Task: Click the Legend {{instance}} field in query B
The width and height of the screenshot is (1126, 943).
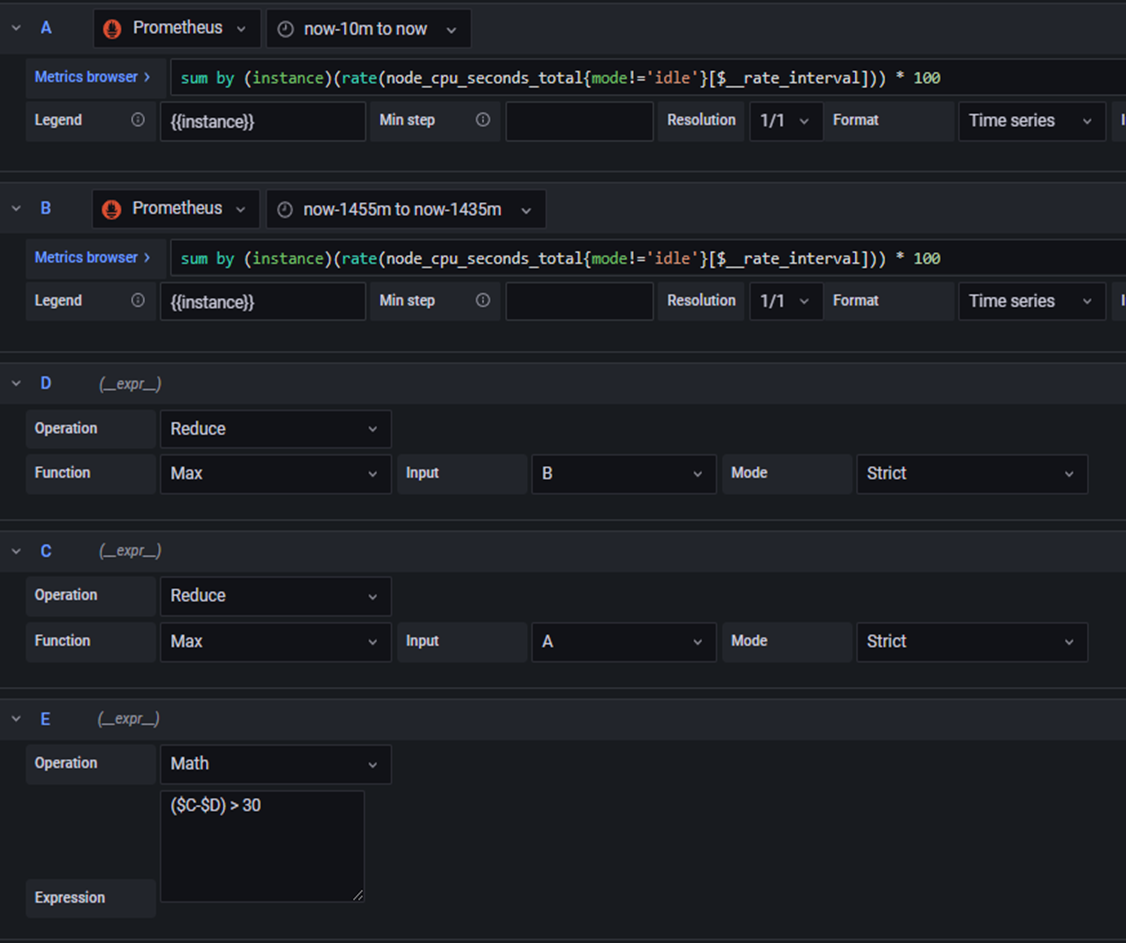Action: pyautogui.click(x=263, y=302)
